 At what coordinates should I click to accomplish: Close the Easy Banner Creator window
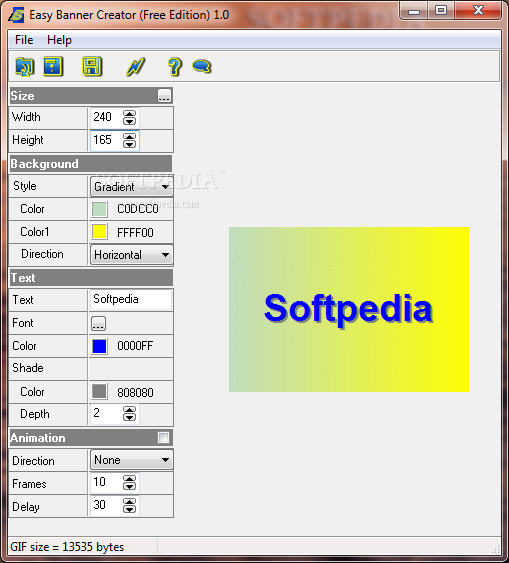(478, 10)
